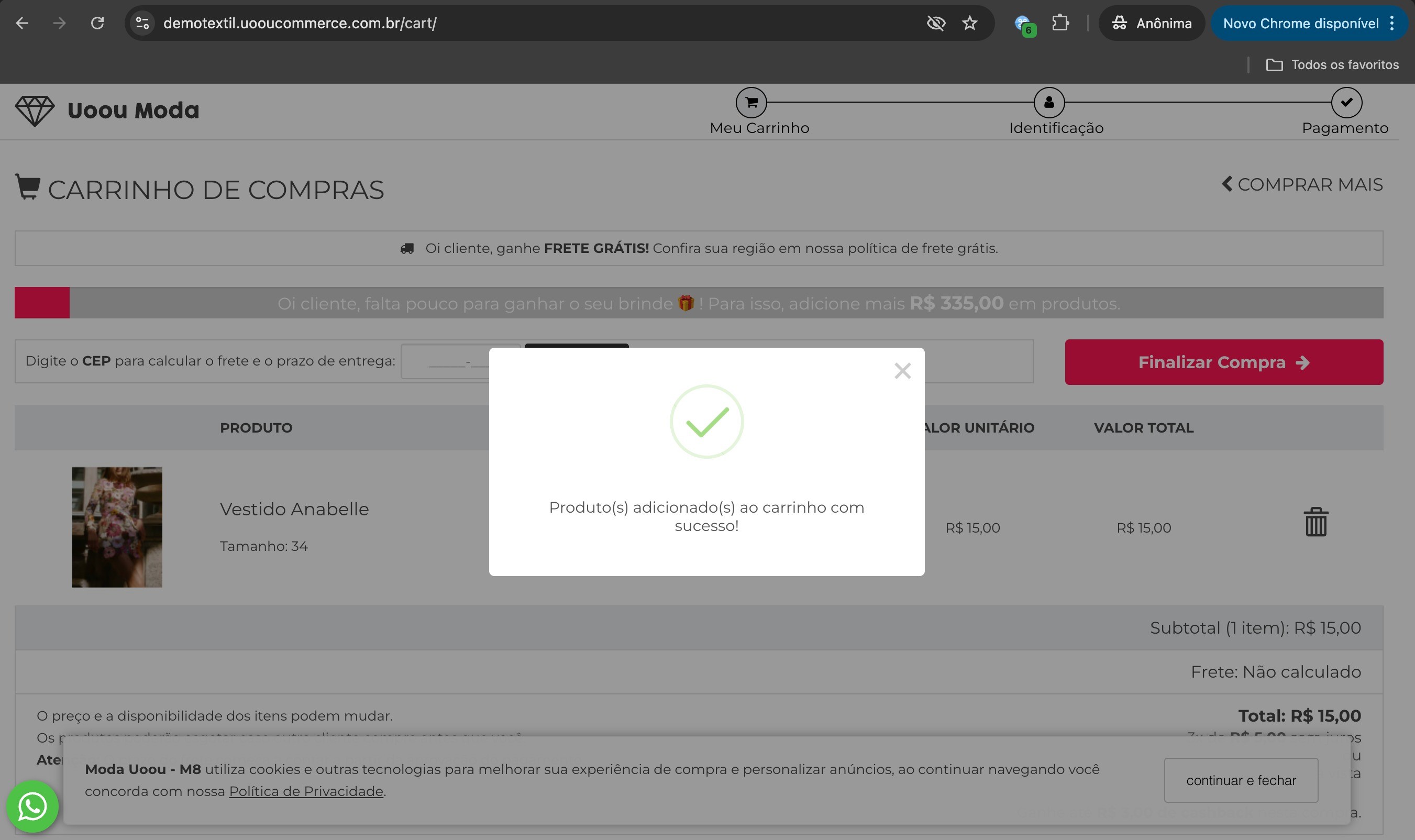Open the Política de Privacidade link
This screenshot has width=1415, height=840.
point(306,791)
